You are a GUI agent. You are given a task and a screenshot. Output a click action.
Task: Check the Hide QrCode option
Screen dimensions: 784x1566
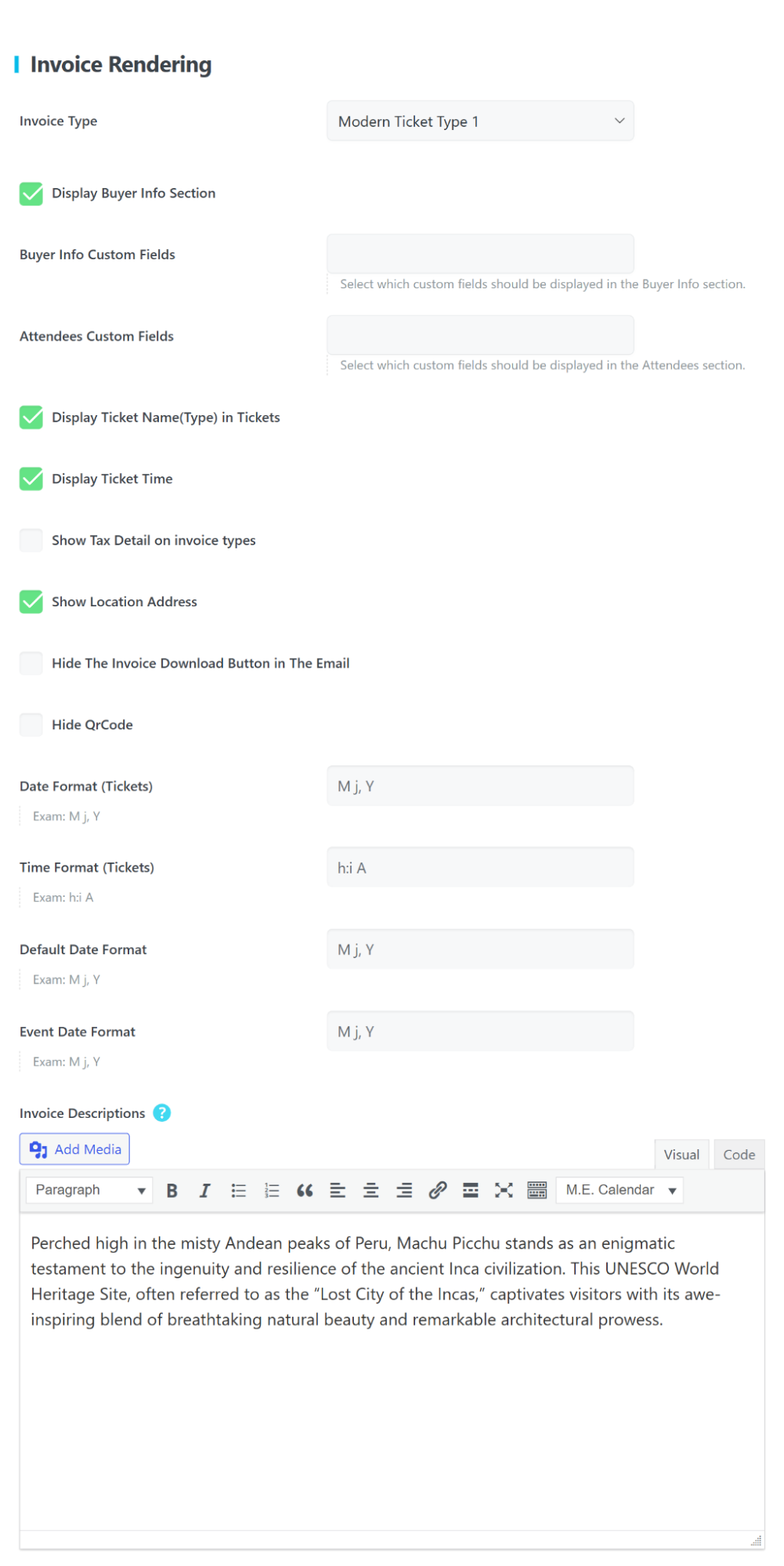pyautogui.click(x=31, y=725)
